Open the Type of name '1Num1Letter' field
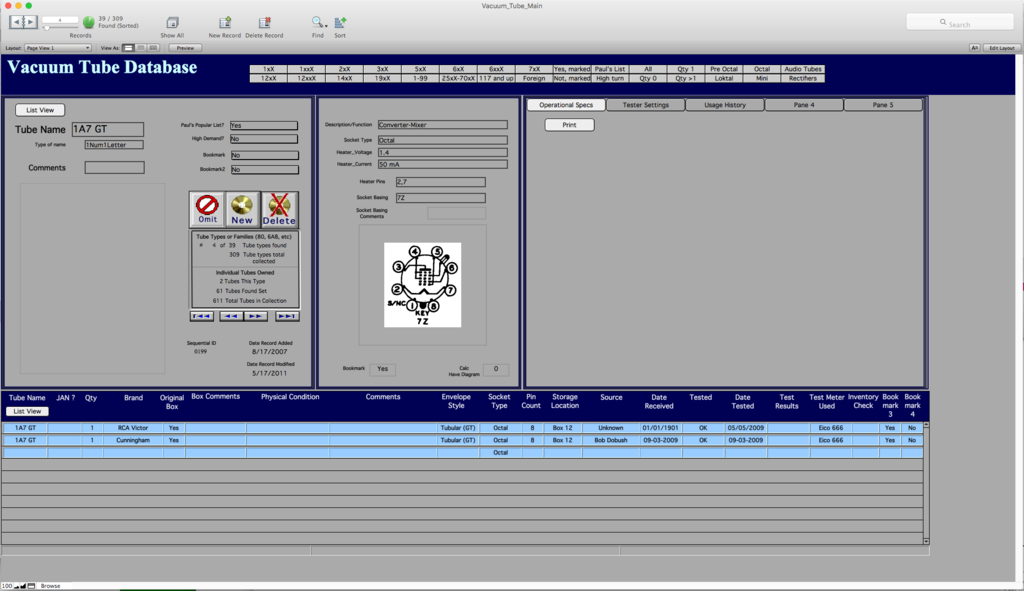The height and width of the screenshot is (591, 1024). [x=114, y=145]
